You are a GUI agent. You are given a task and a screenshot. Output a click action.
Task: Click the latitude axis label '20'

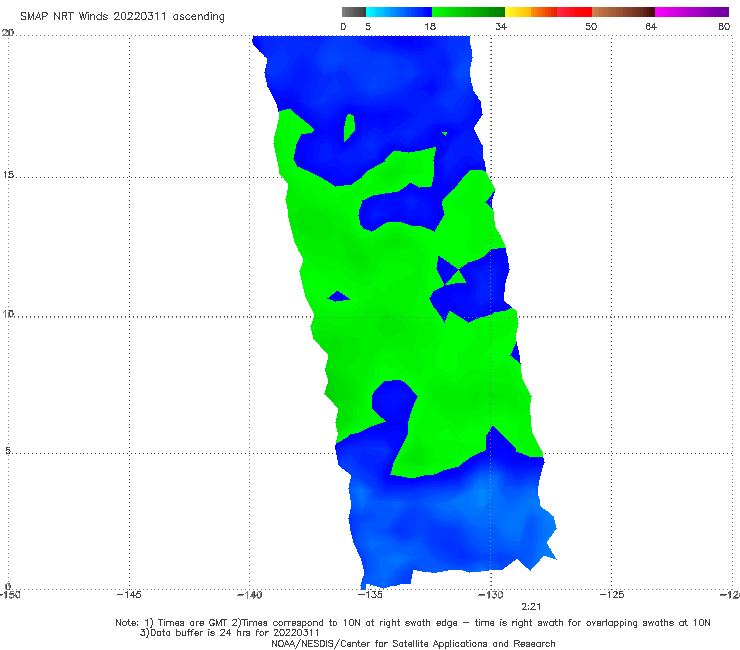pyautogui.click(x=8, y=32)
